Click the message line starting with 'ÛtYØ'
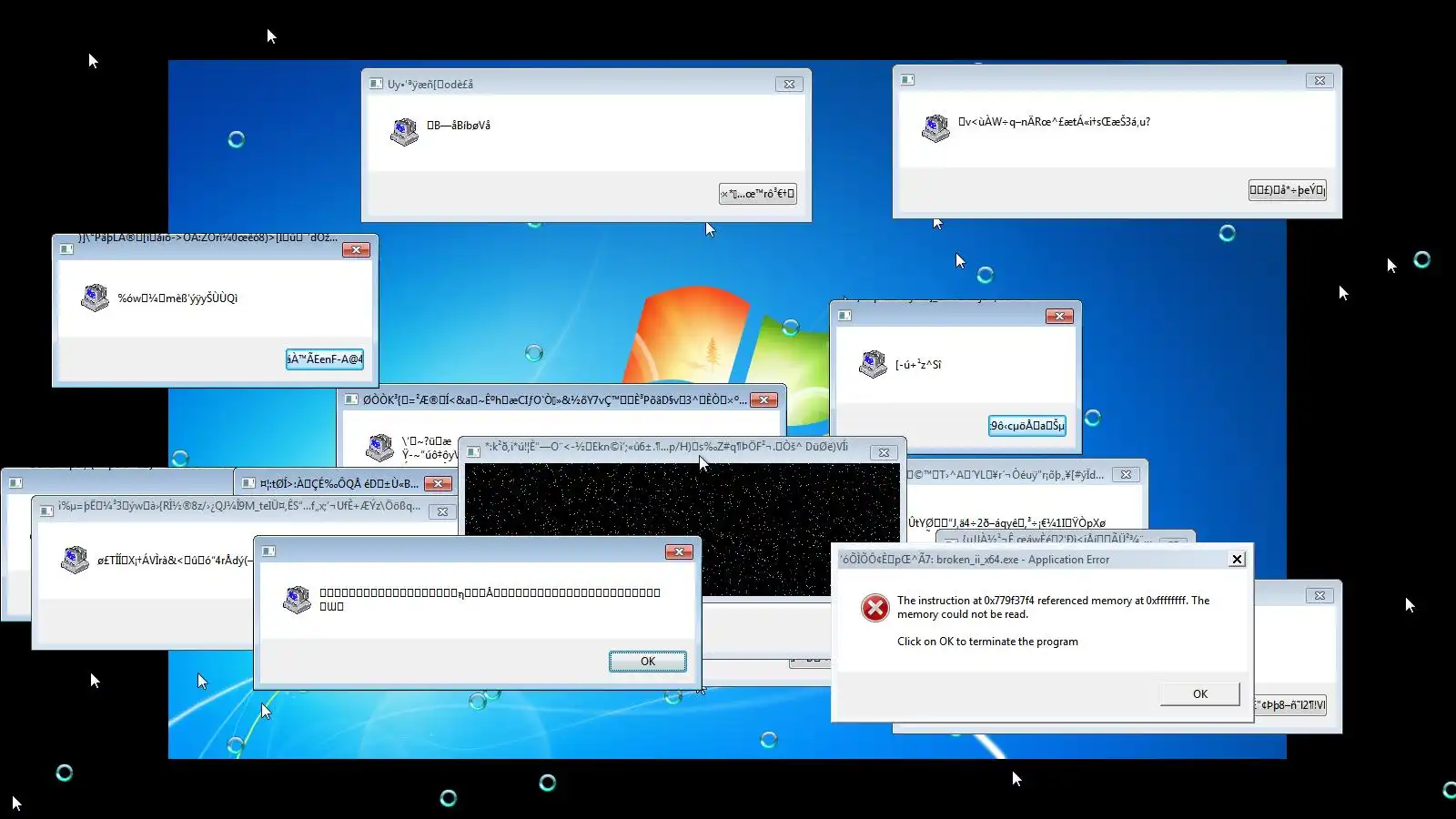1456x819 pixels. click(x=1006, y=523)
